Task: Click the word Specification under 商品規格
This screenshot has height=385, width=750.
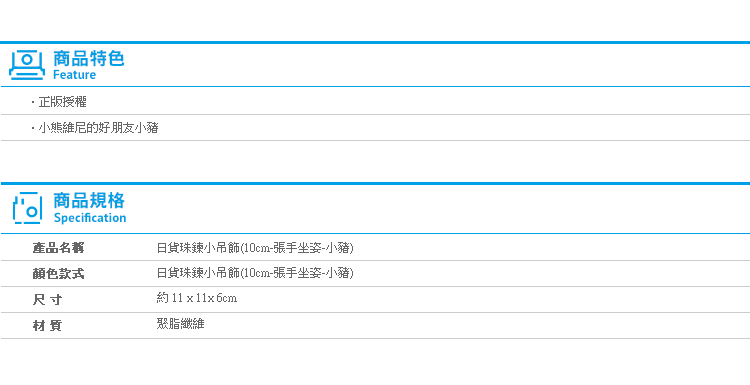Action: pos(90,218)
